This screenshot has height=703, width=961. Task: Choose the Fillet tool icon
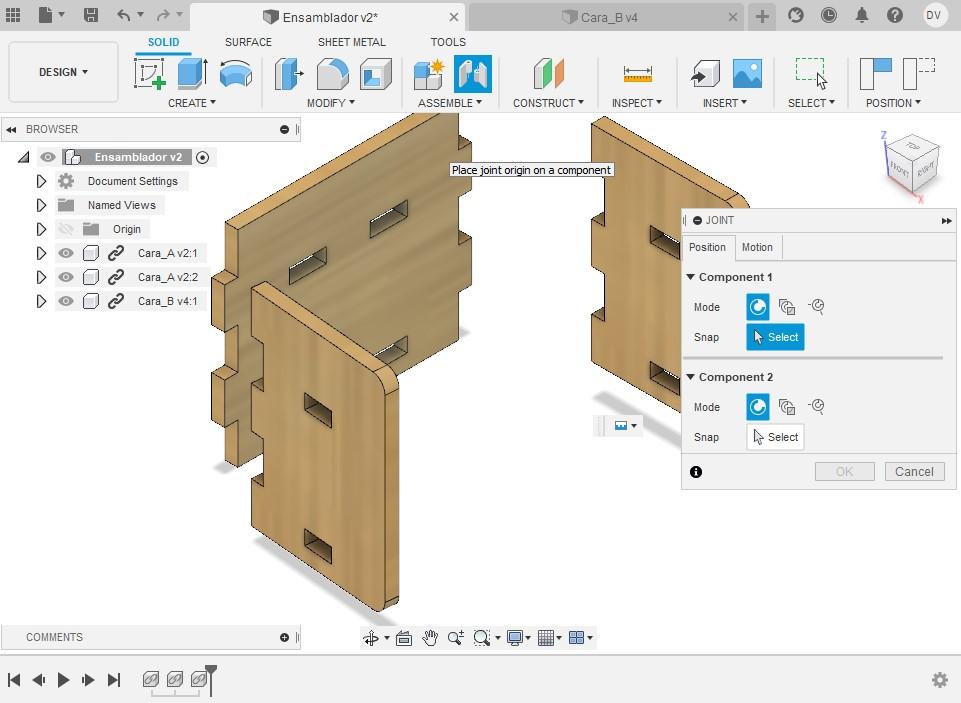click(x=332, y=74)
